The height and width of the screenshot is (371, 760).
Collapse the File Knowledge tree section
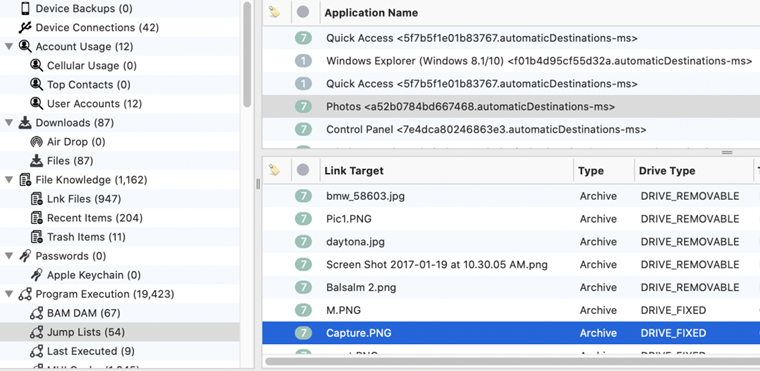click(x=9, y=180)
